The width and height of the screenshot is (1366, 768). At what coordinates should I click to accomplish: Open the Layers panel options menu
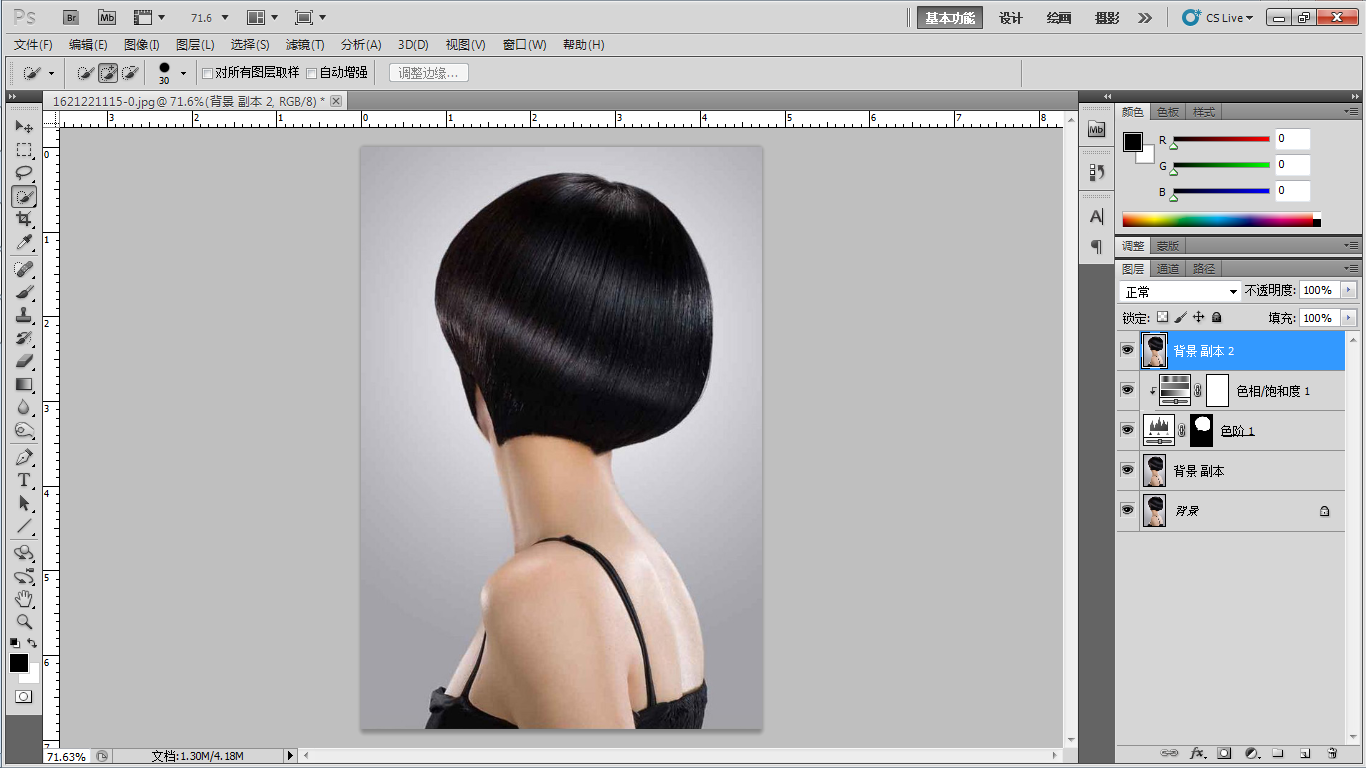coord(1350,269)
